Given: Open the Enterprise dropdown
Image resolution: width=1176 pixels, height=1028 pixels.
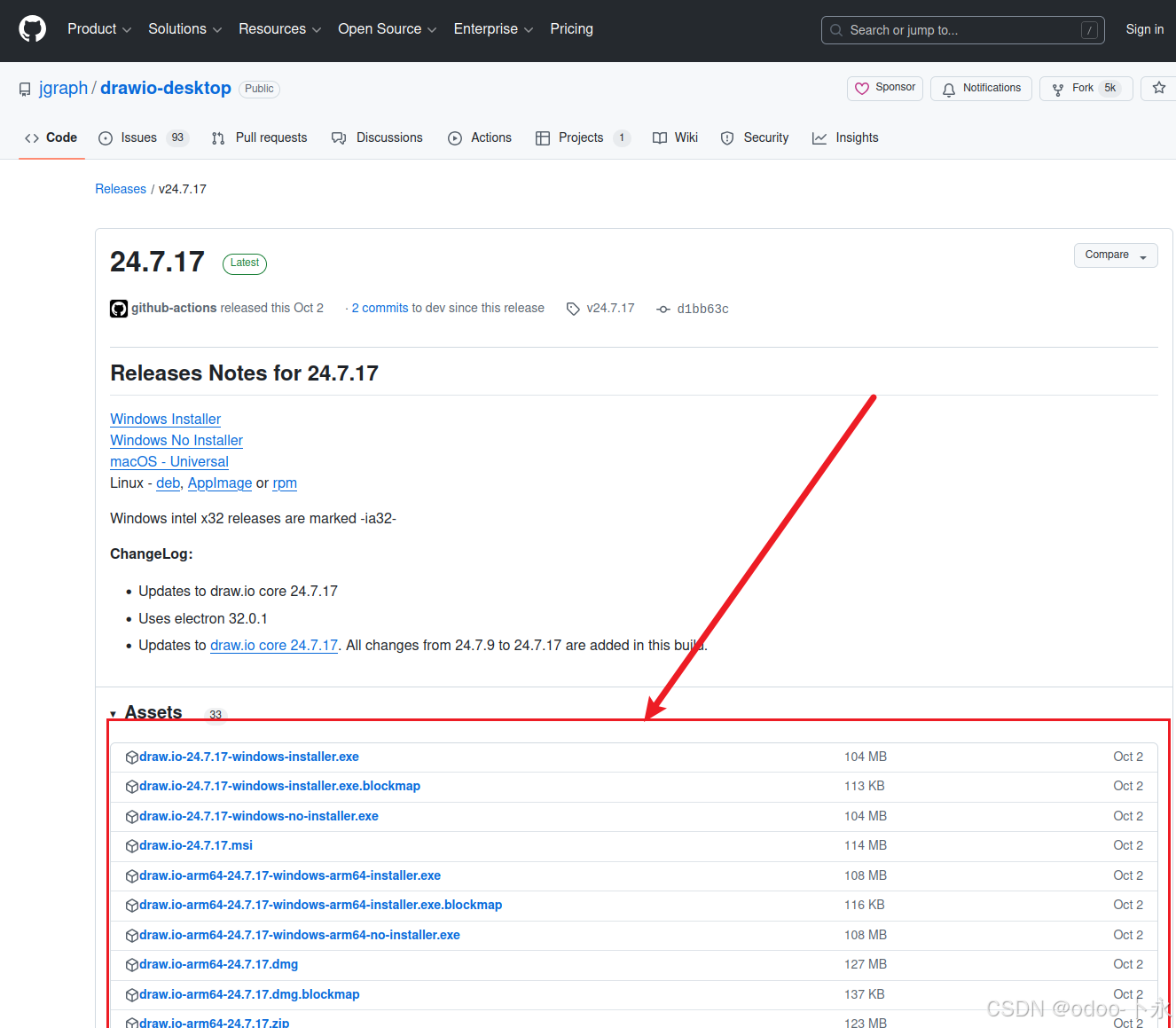Looking at the screenshot, I should click(x=493, y=29).
